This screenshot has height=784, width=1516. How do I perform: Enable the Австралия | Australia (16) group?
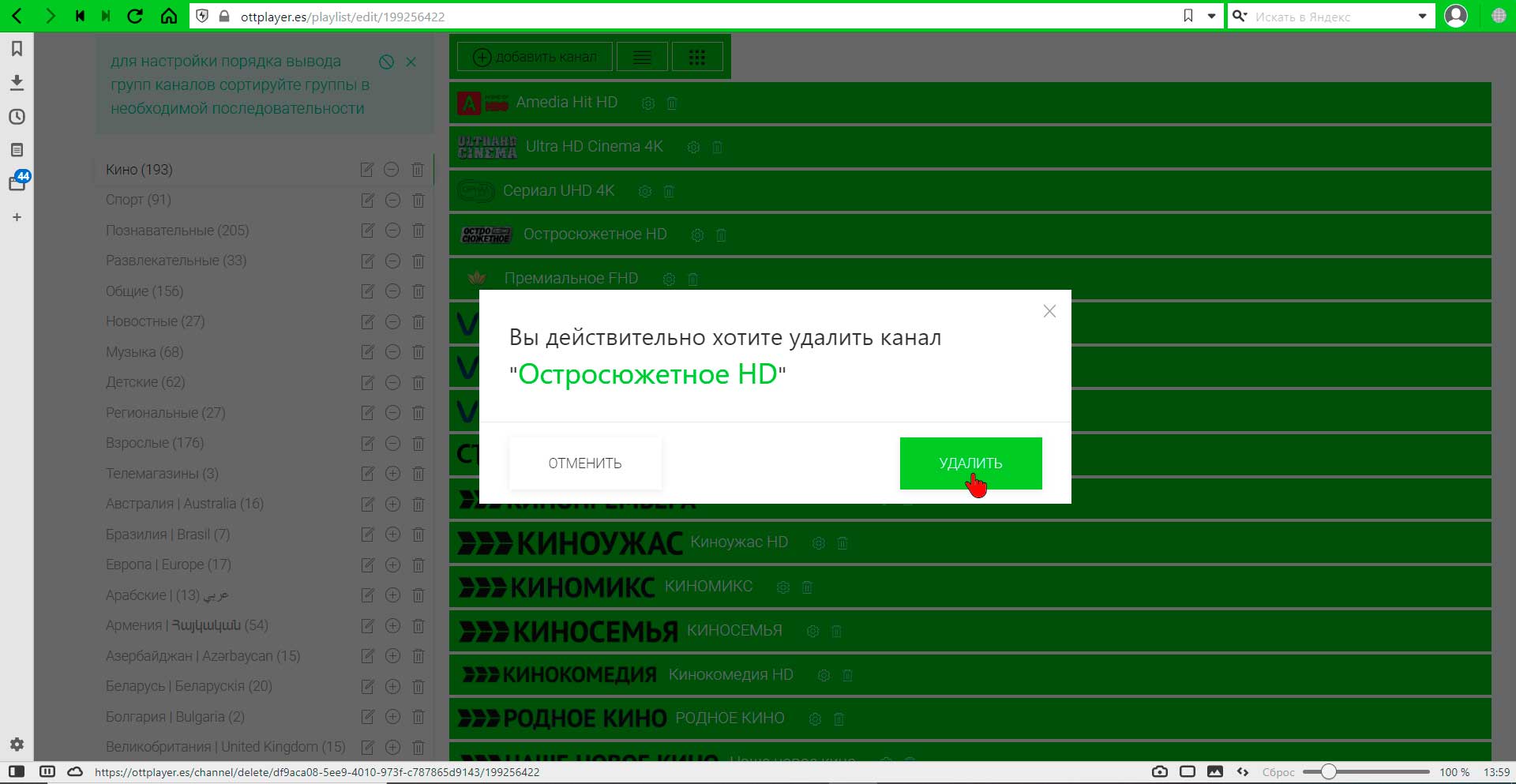(x=392, y=504)
